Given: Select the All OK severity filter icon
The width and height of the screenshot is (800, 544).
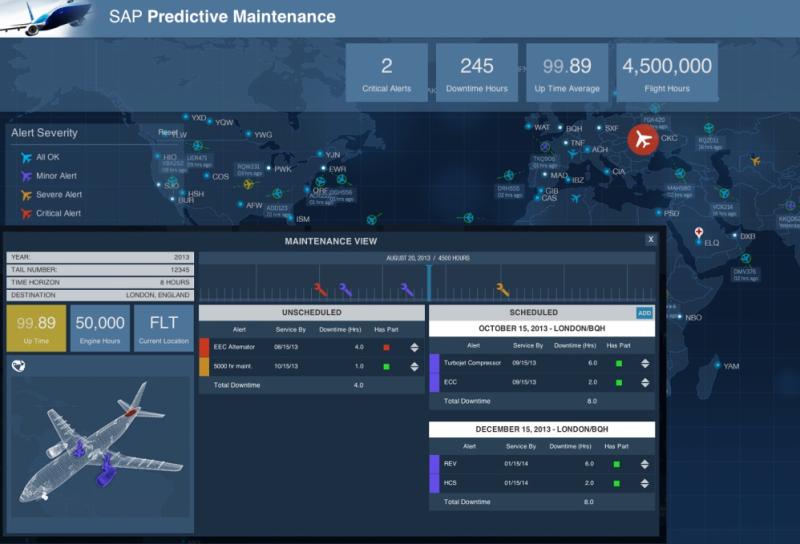Looking at the screenshot, I should coord(26,157).
